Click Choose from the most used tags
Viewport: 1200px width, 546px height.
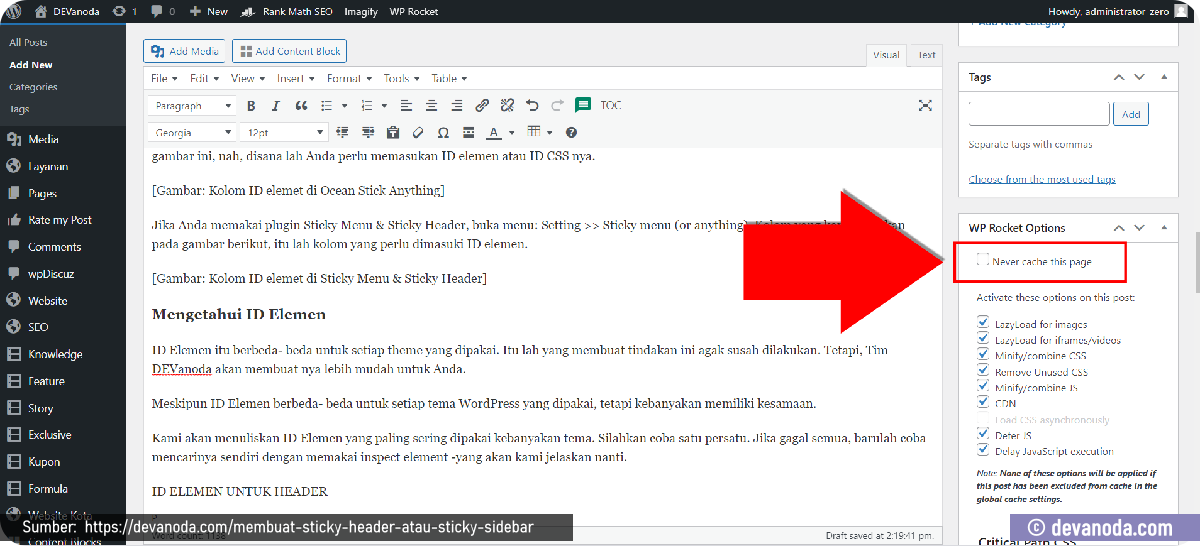[1042, 179]
